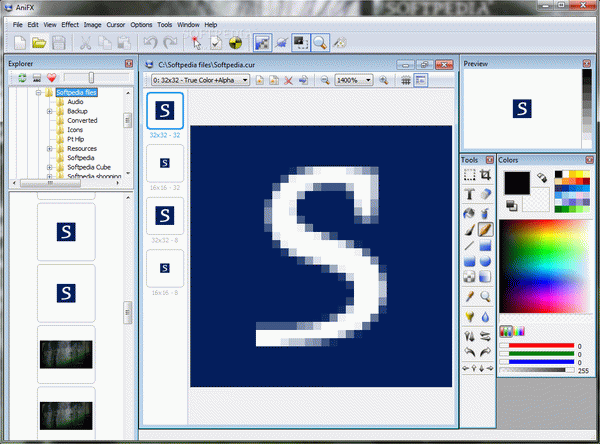
Task: Open file using yellow folder icon
Action: coord(39,42)
